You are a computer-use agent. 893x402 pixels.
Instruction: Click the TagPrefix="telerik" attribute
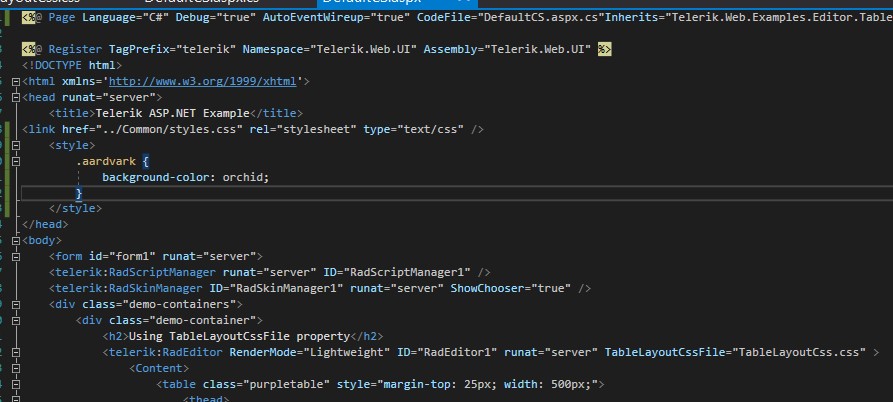(x=173, y=50)
